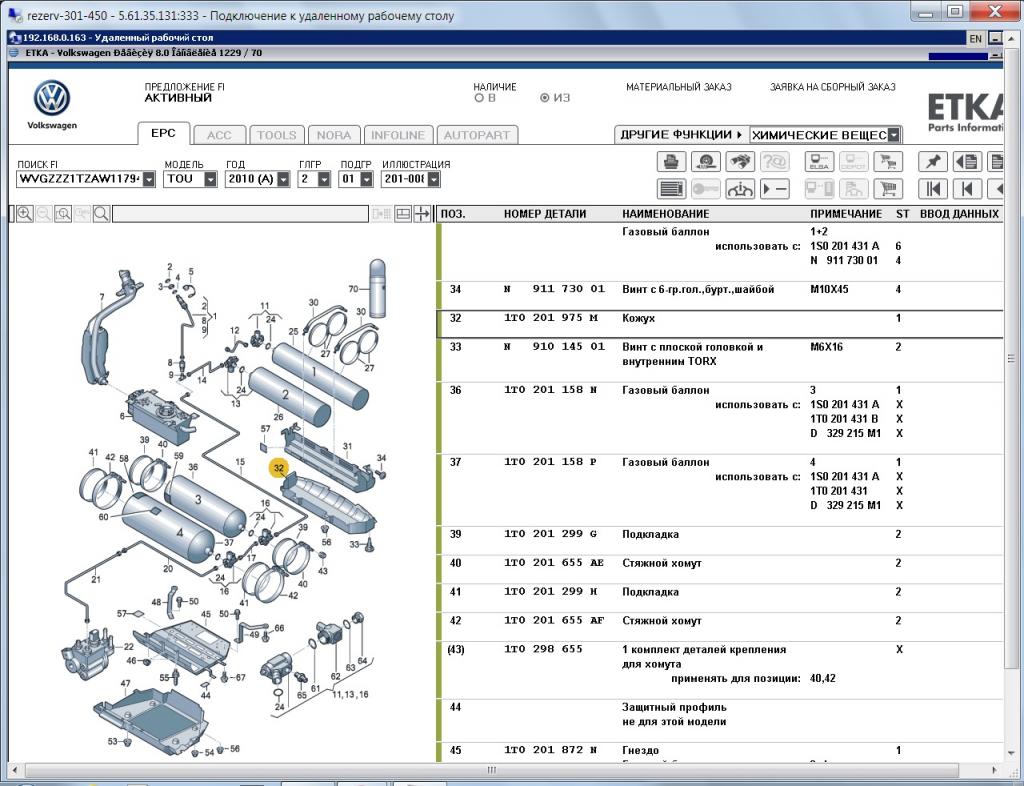Expand the ГЛГР main group dropdown
This screenshot has height=786, width=1024.
point(324,179)
